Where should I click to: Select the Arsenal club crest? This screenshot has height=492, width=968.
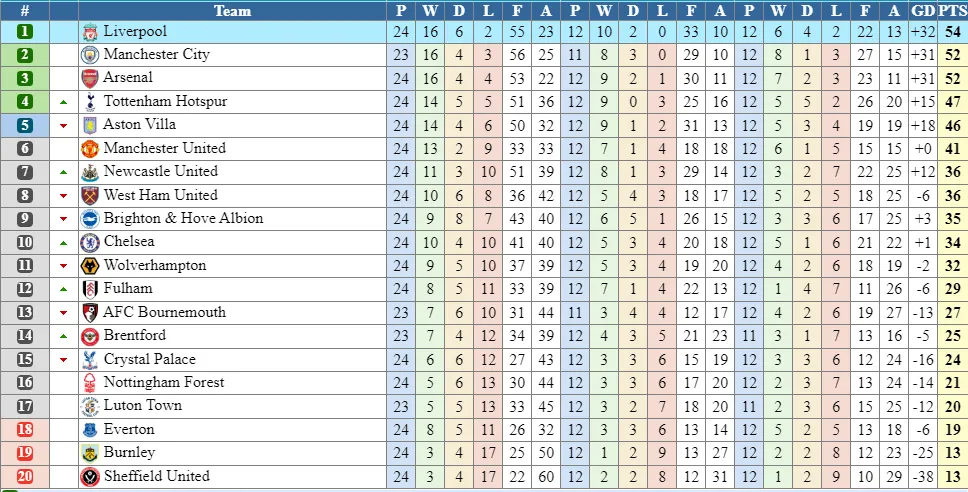pos(90,78)
